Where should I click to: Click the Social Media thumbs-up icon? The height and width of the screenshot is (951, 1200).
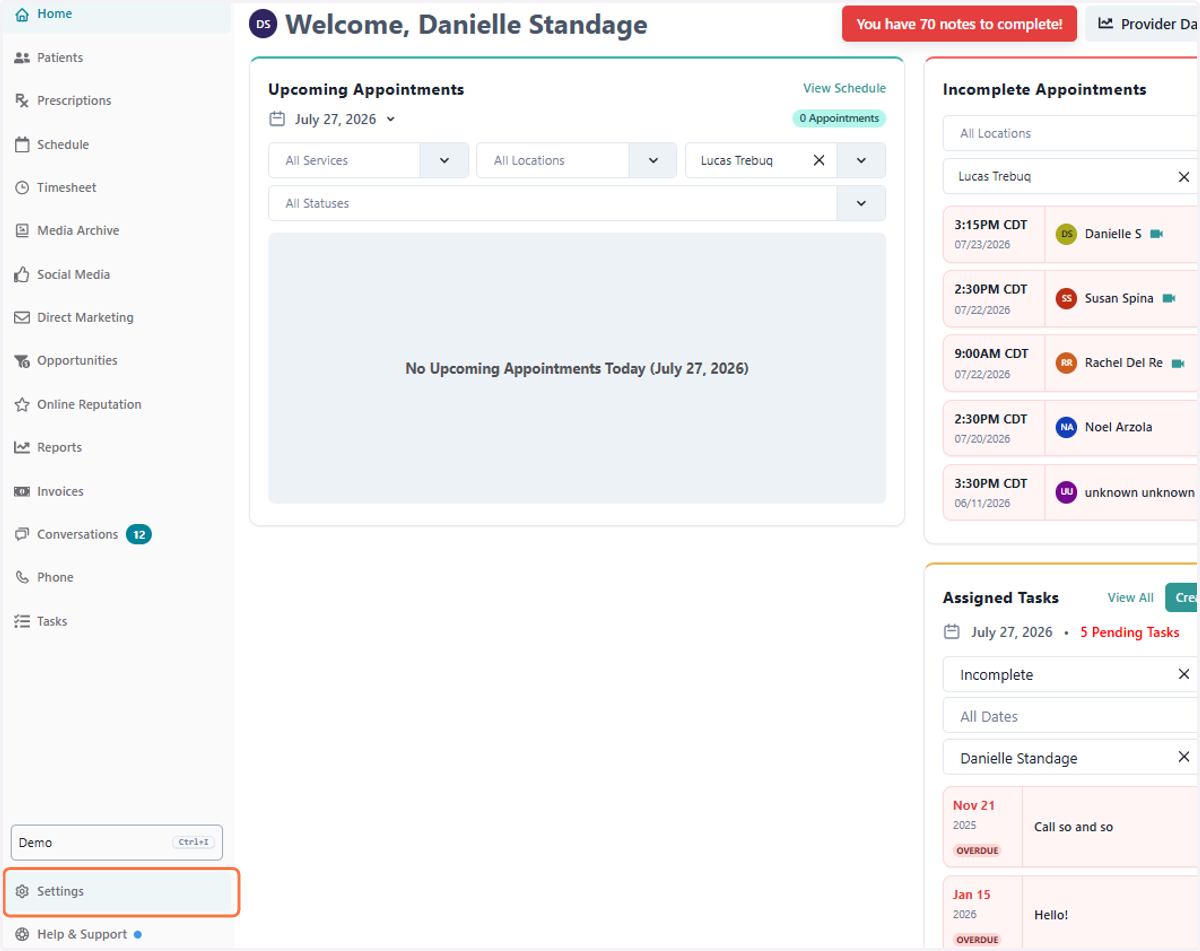point(22,274)
